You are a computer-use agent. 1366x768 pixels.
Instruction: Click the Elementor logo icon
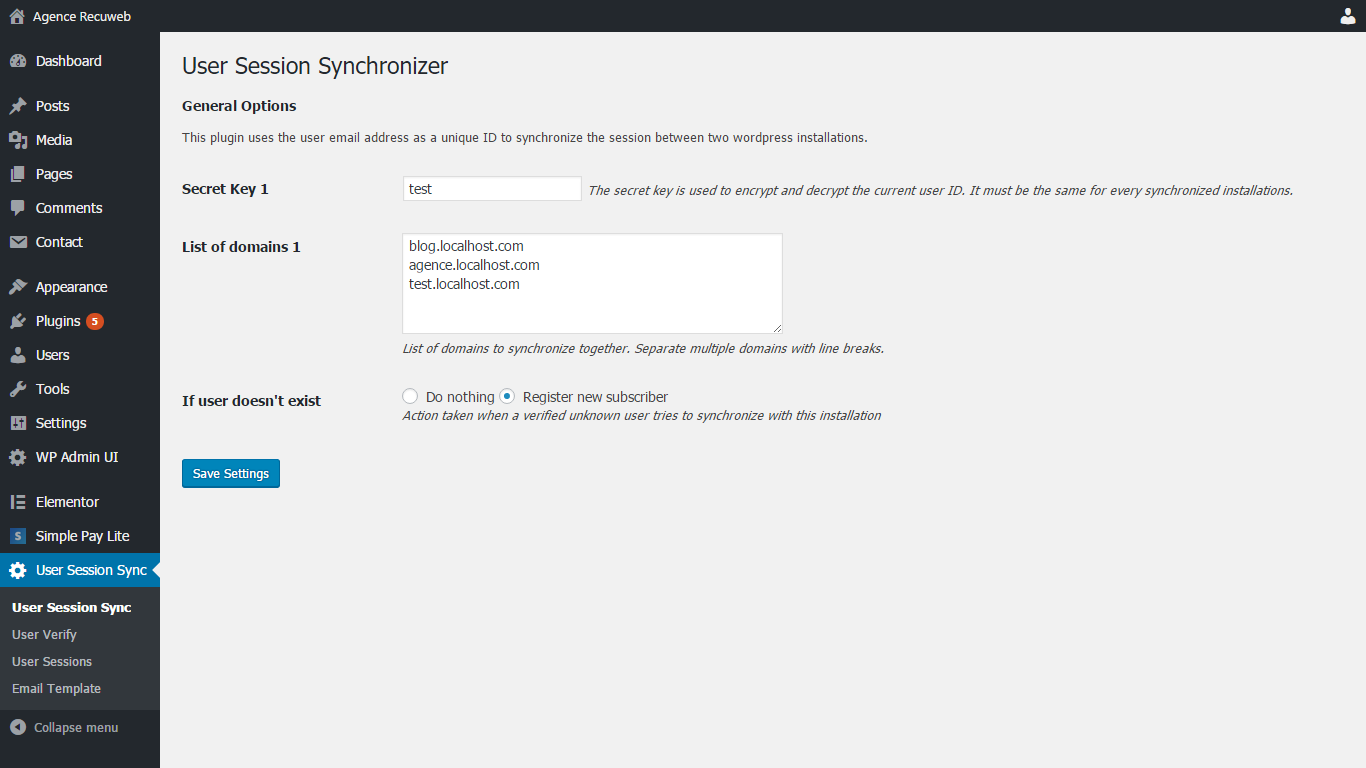pos(17,502)
